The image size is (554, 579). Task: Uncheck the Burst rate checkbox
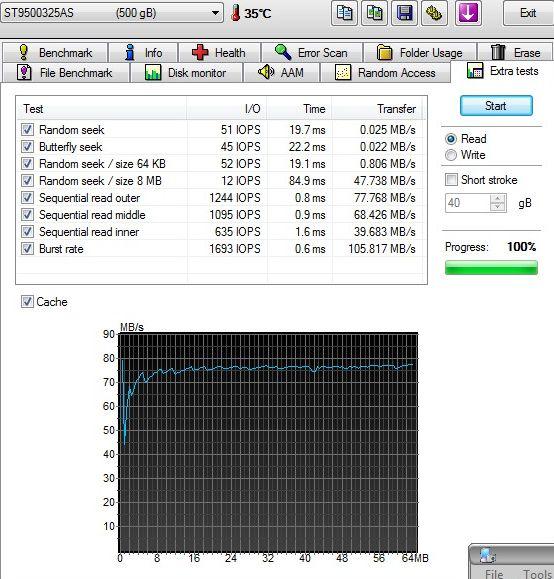pyautogui.click(x=27, y=249)
